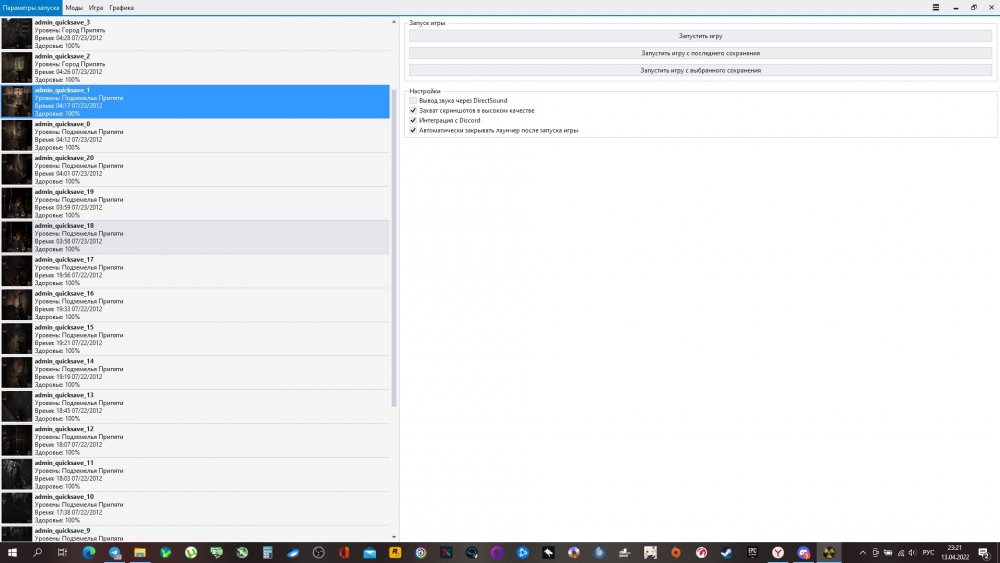Open the Yandex Browser taskbar icon

click(778, 552)
